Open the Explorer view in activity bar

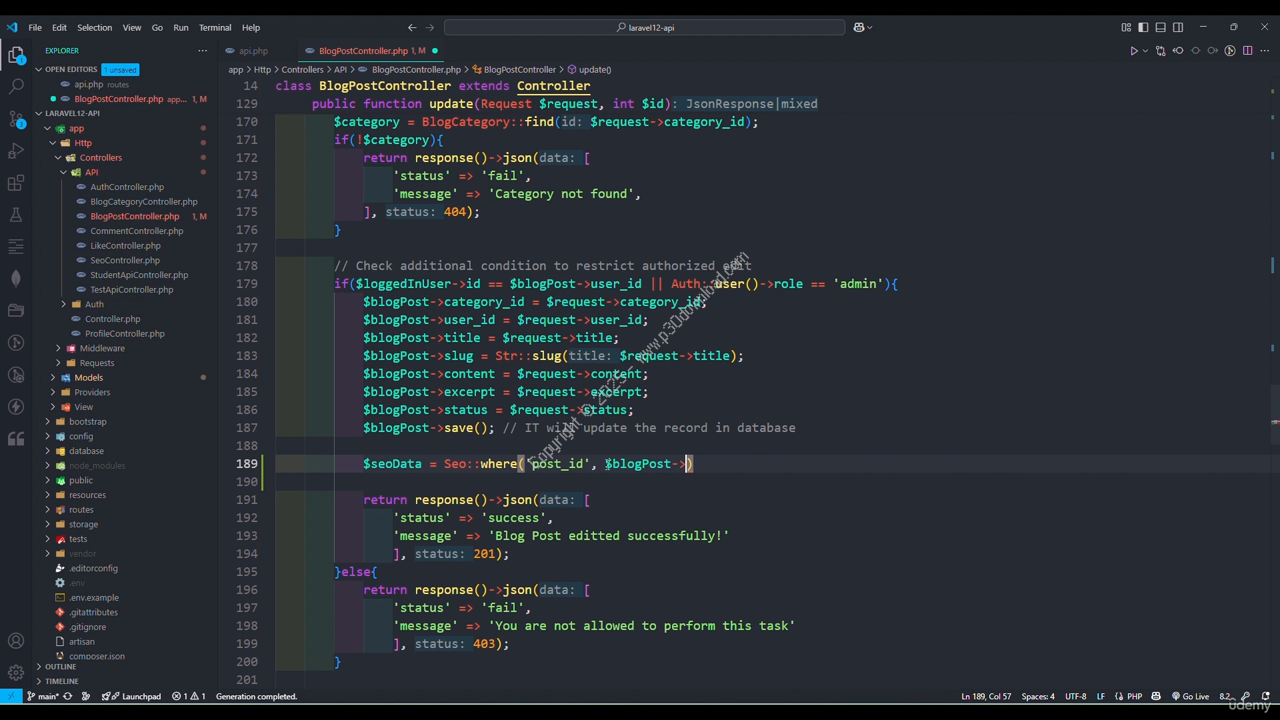click(x=16, y=55)
